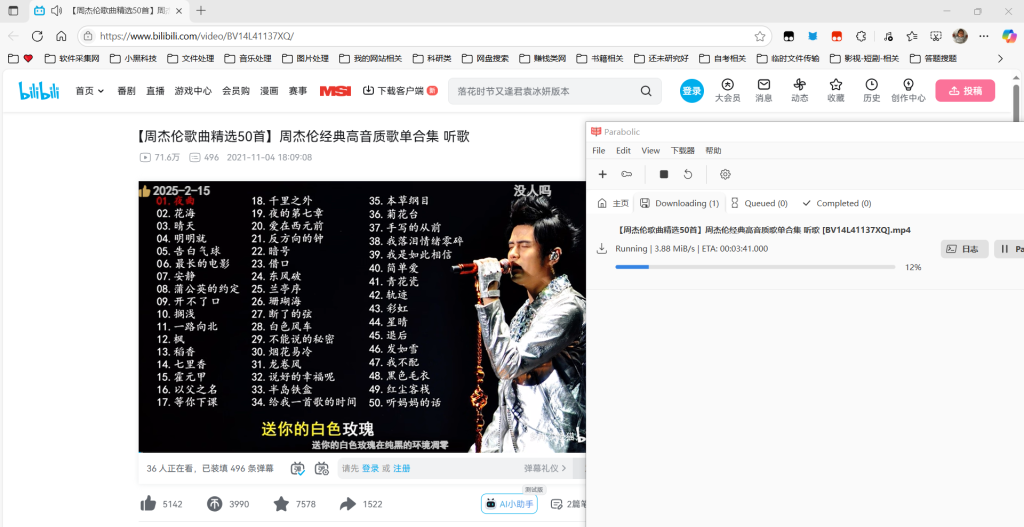Open the 帮助 help menu in Parabolic

(x=713, y=151)
